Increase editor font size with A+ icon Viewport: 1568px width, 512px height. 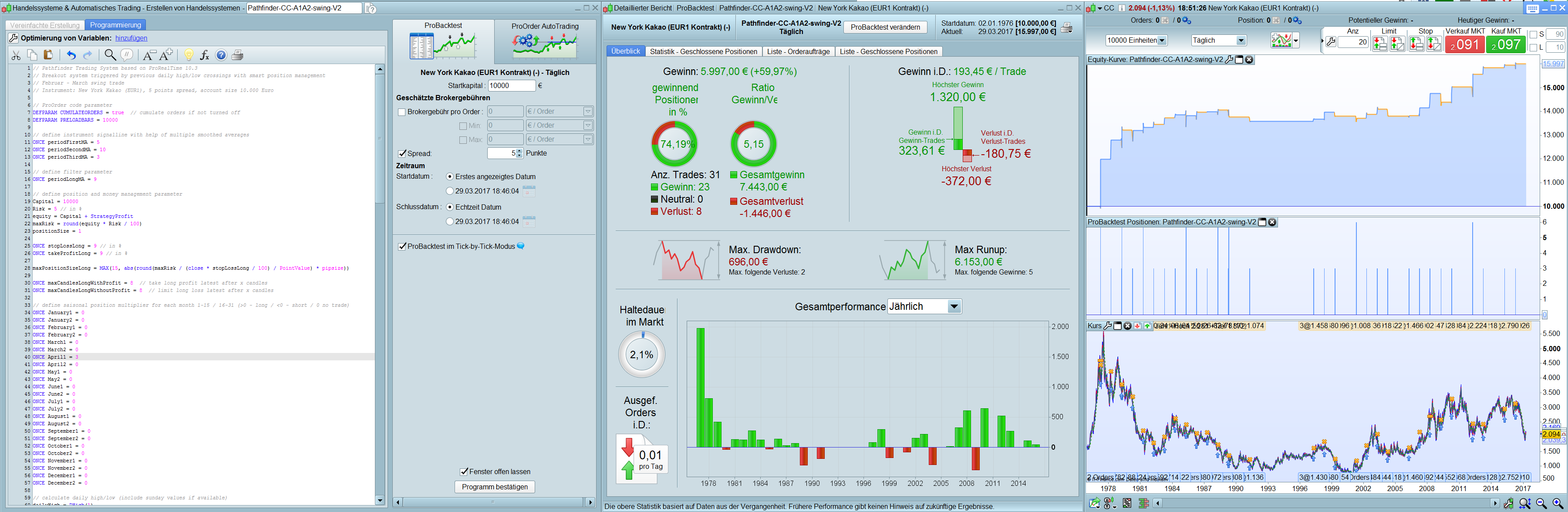coord(166,55)
